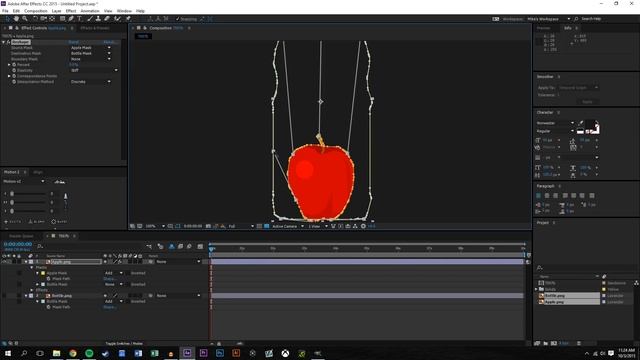Collapse Masks group under Apple.png
Viewport: 640px width, 360px height.
32,267
